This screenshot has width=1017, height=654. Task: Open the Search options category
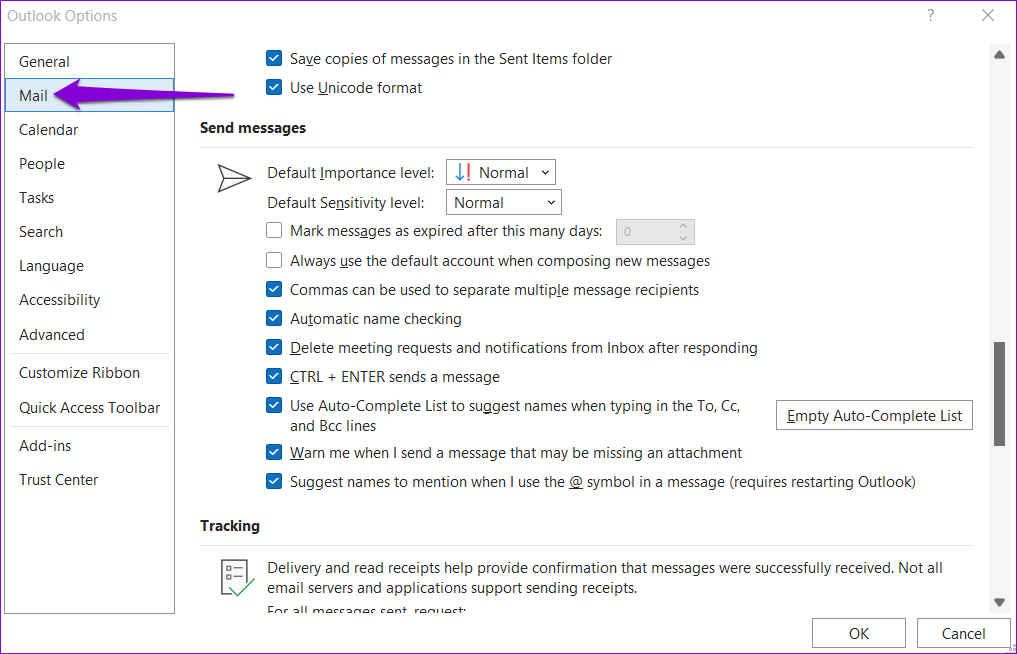pyautogui.click(x=90, y=232)
